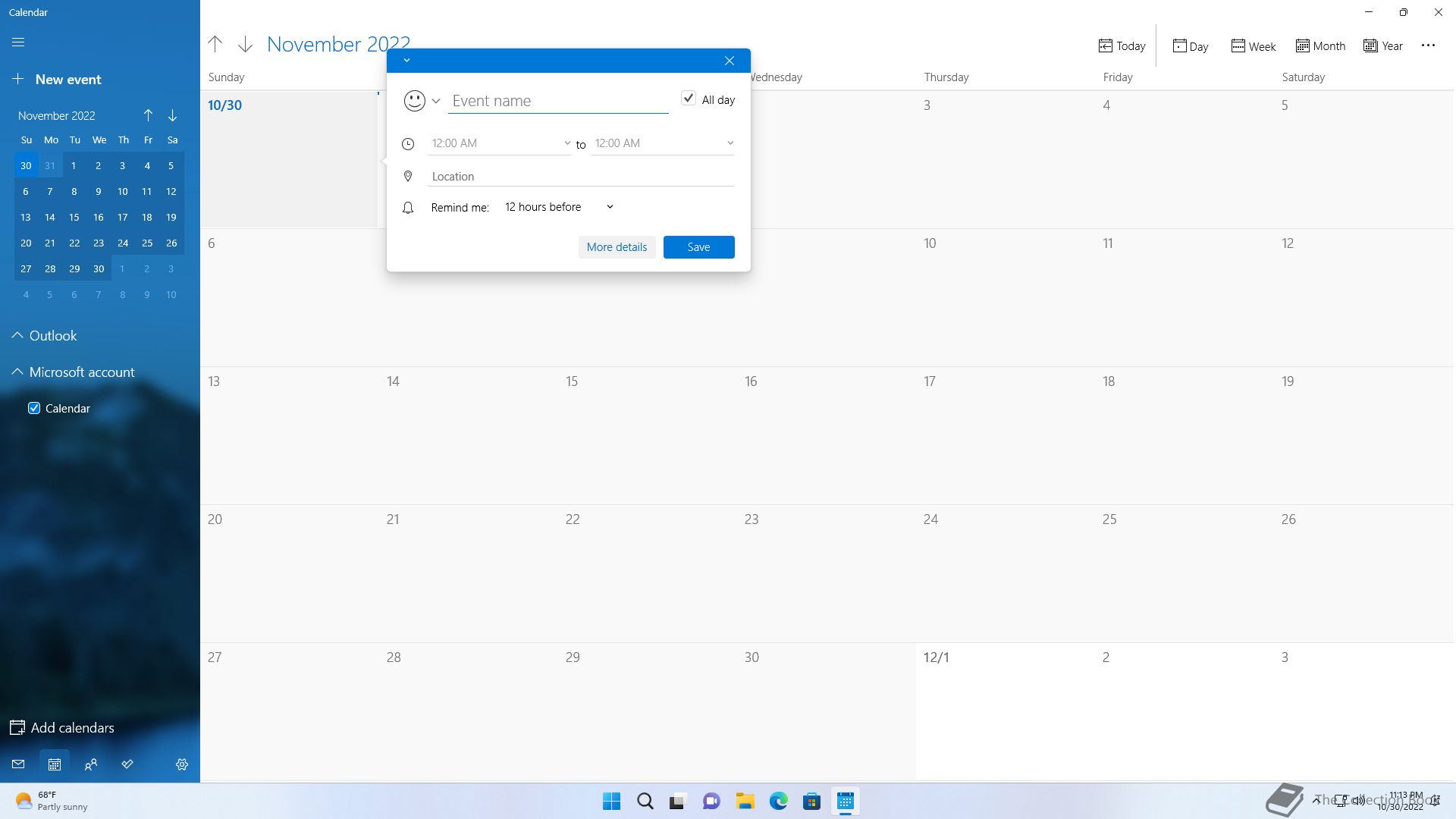Image resolution: width=1456 pixels, height=819 pixels.
Task: Open calendar Settings gear
Action: pos(182,764)
